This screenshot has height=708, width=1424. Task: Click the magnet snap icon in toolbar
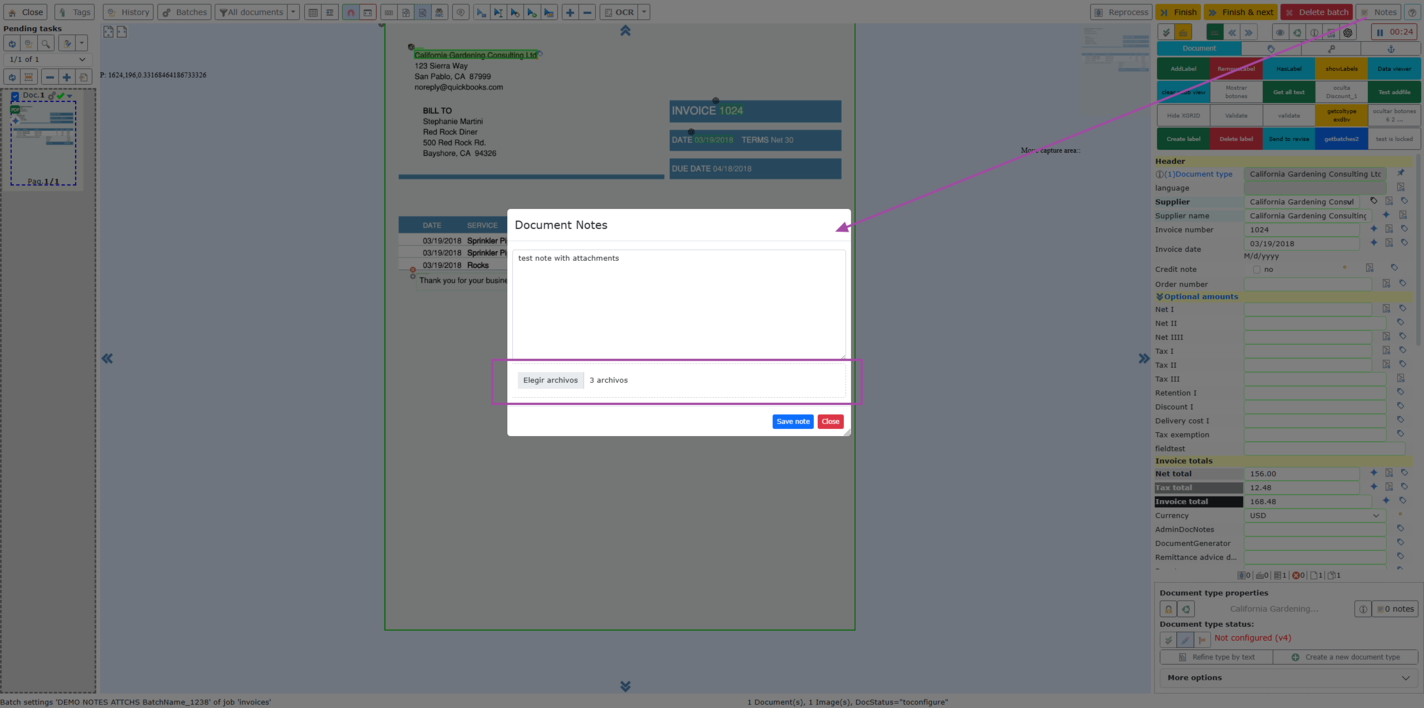pyautogui.click(x=351, y=12)
